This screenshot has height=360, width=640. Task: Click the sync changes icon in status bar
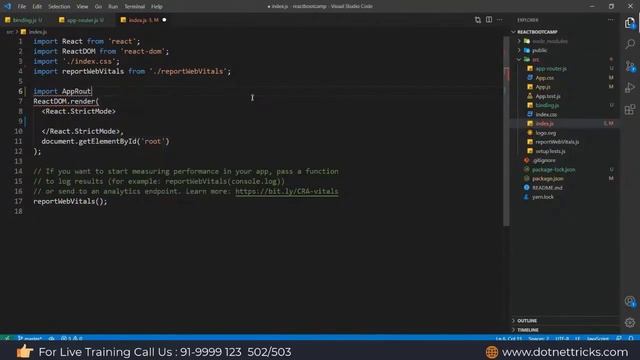(x=51, y=338)
